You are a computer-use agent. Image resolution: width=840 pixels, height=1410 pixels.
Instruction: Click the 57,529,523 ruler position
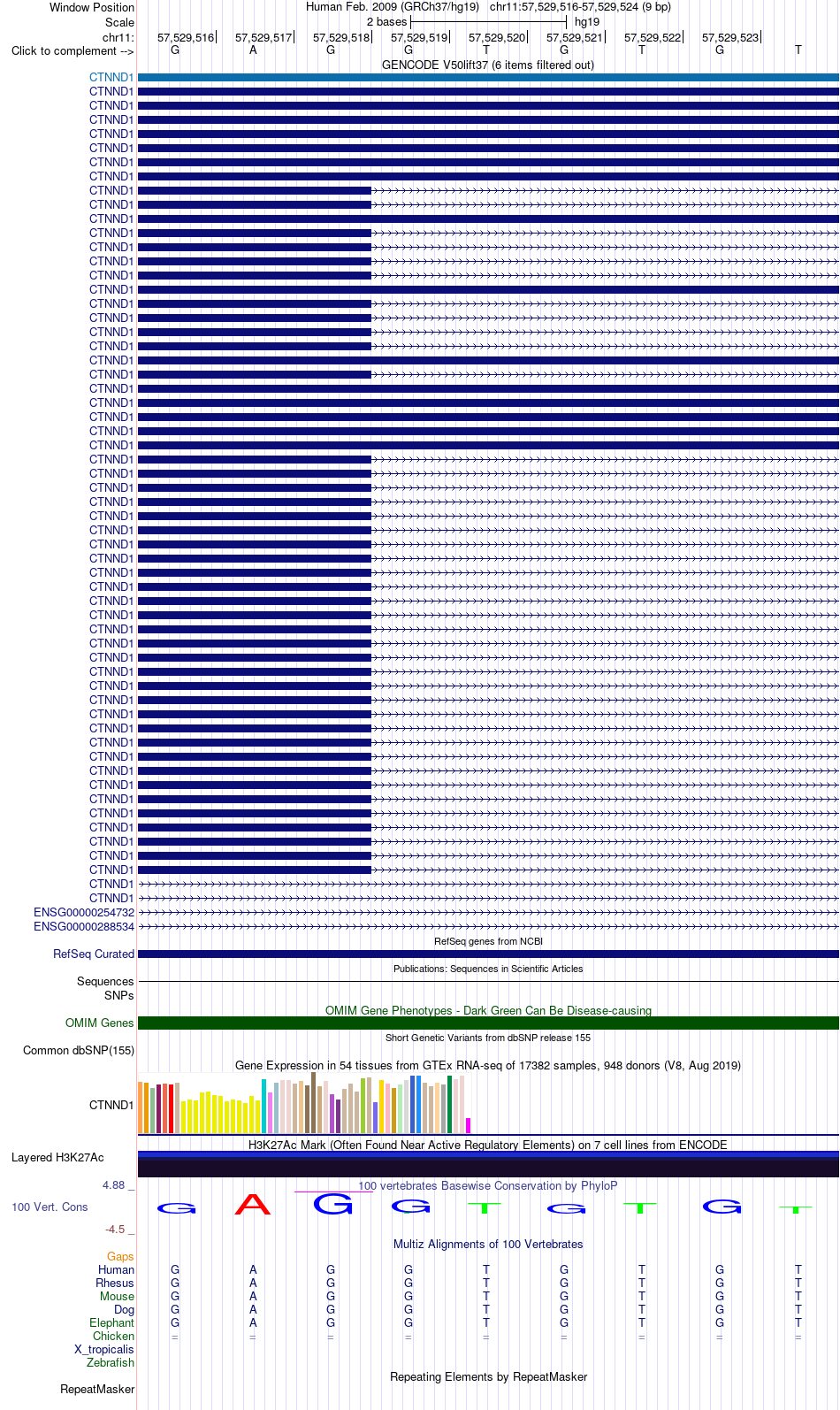(730, 37)
